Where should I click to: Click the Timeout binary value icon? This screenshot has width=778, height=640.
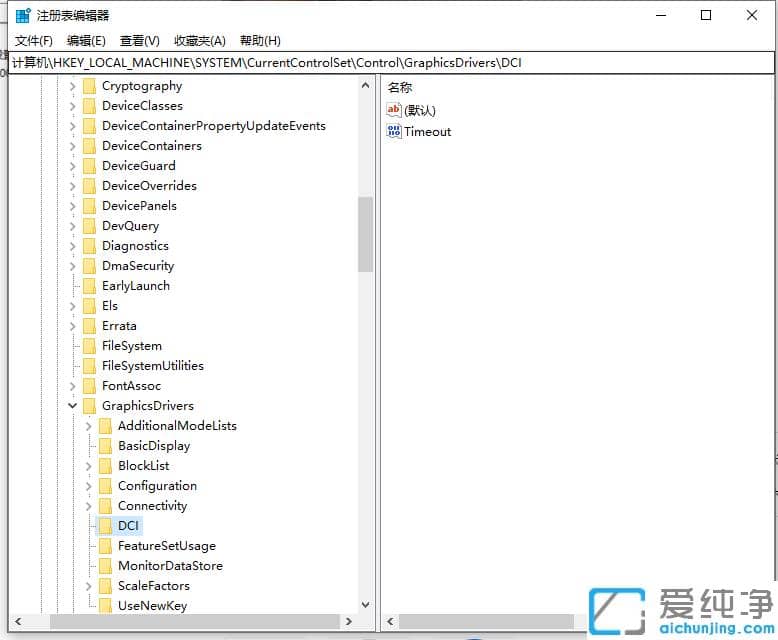pyautogui.click(x=394, y=131)
